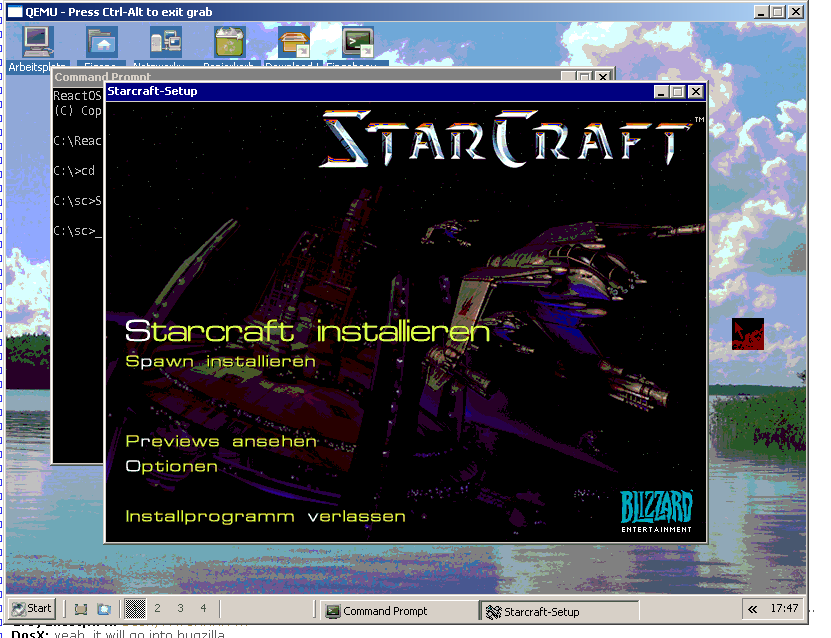Image resolution: width=831 pixels, height=638 pixels.
Task: Close the QEMU window
Action: click(x=796, y=12)
